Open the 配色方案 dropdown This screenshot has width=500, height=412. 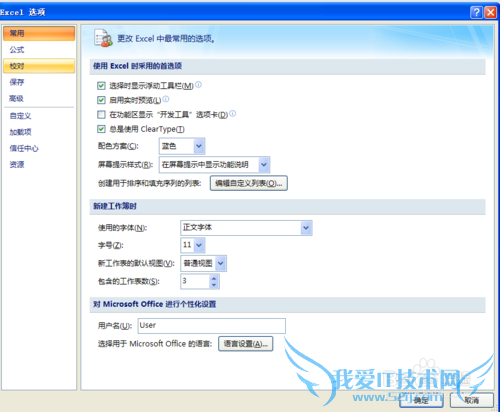(182, 146)
